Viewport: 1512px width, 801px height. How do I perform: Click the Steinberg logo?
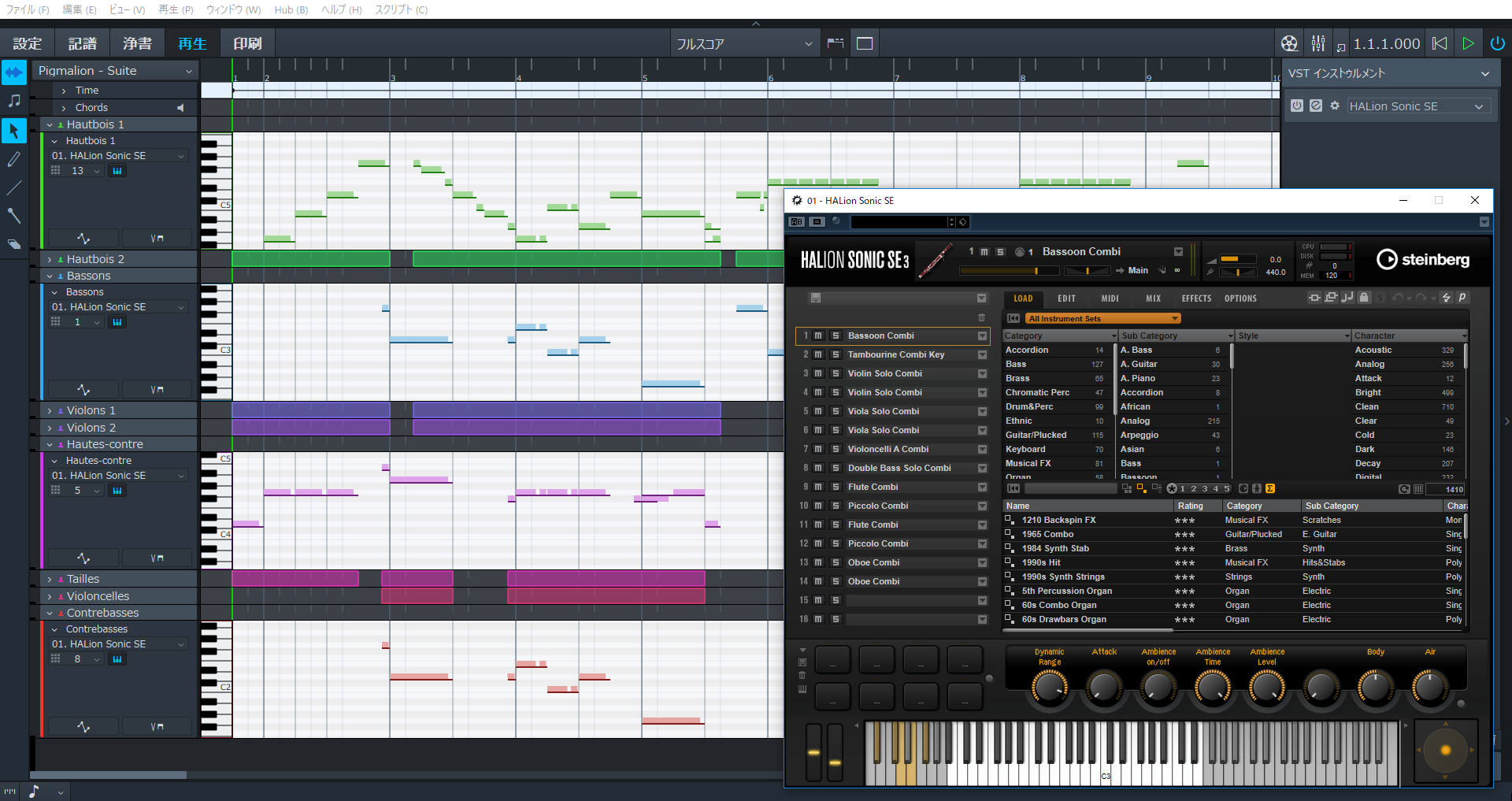pos(1422,259)
